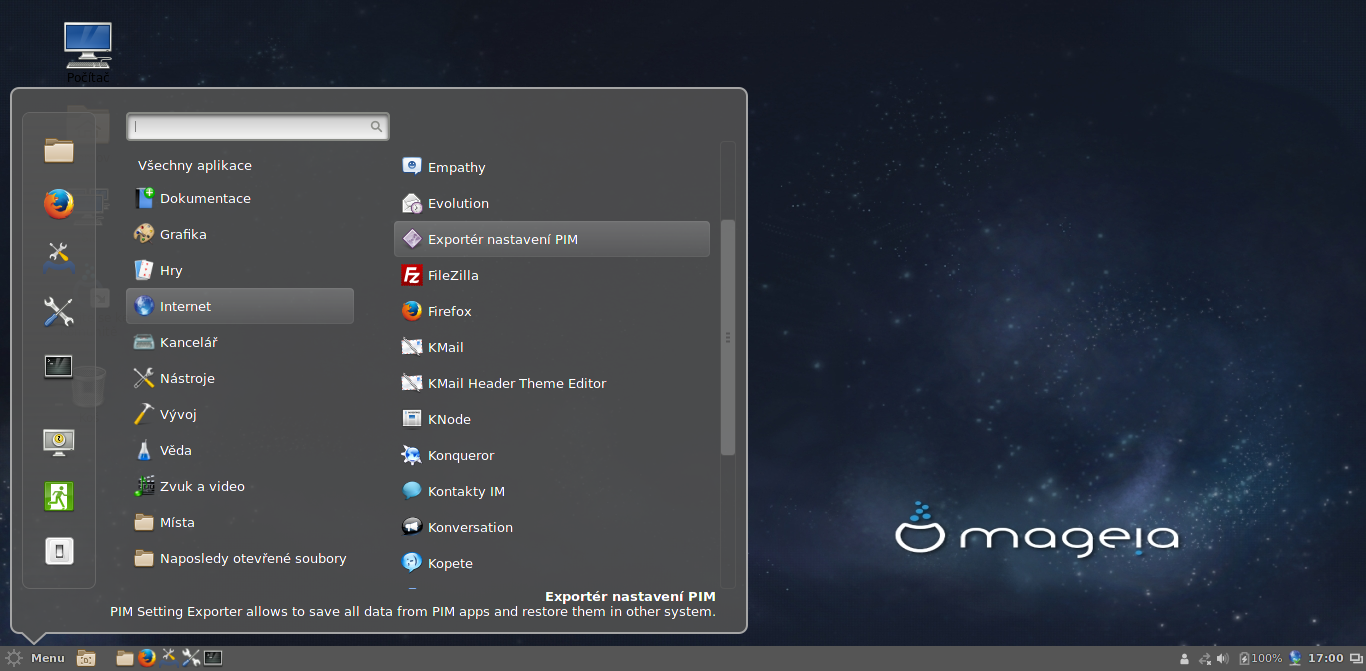
Task: Open Mageia Control Center from bottom panel
Action: 169,657
